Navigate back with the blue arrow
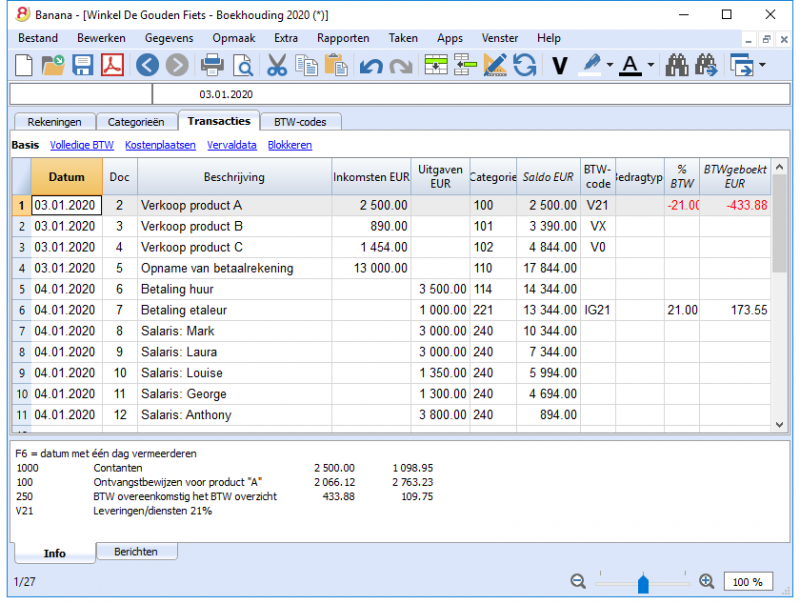This screenshot has width=800, height=604. [x=147, y=65]
